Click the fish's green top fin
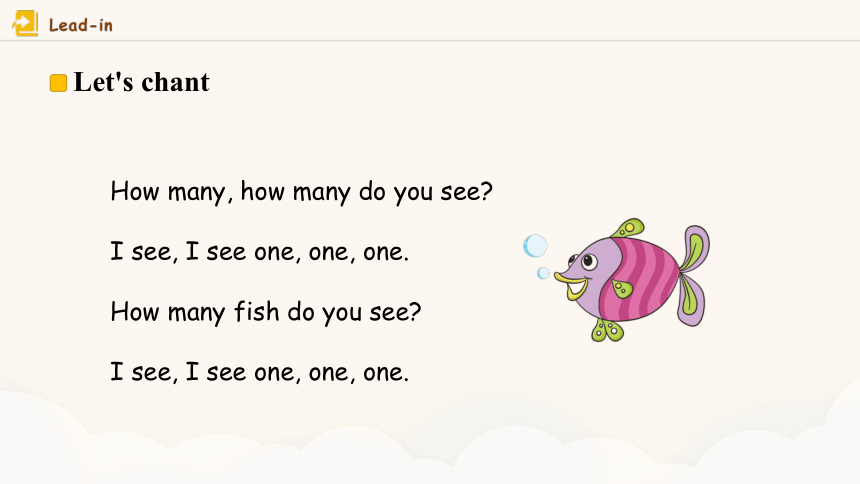 [628, 228]
